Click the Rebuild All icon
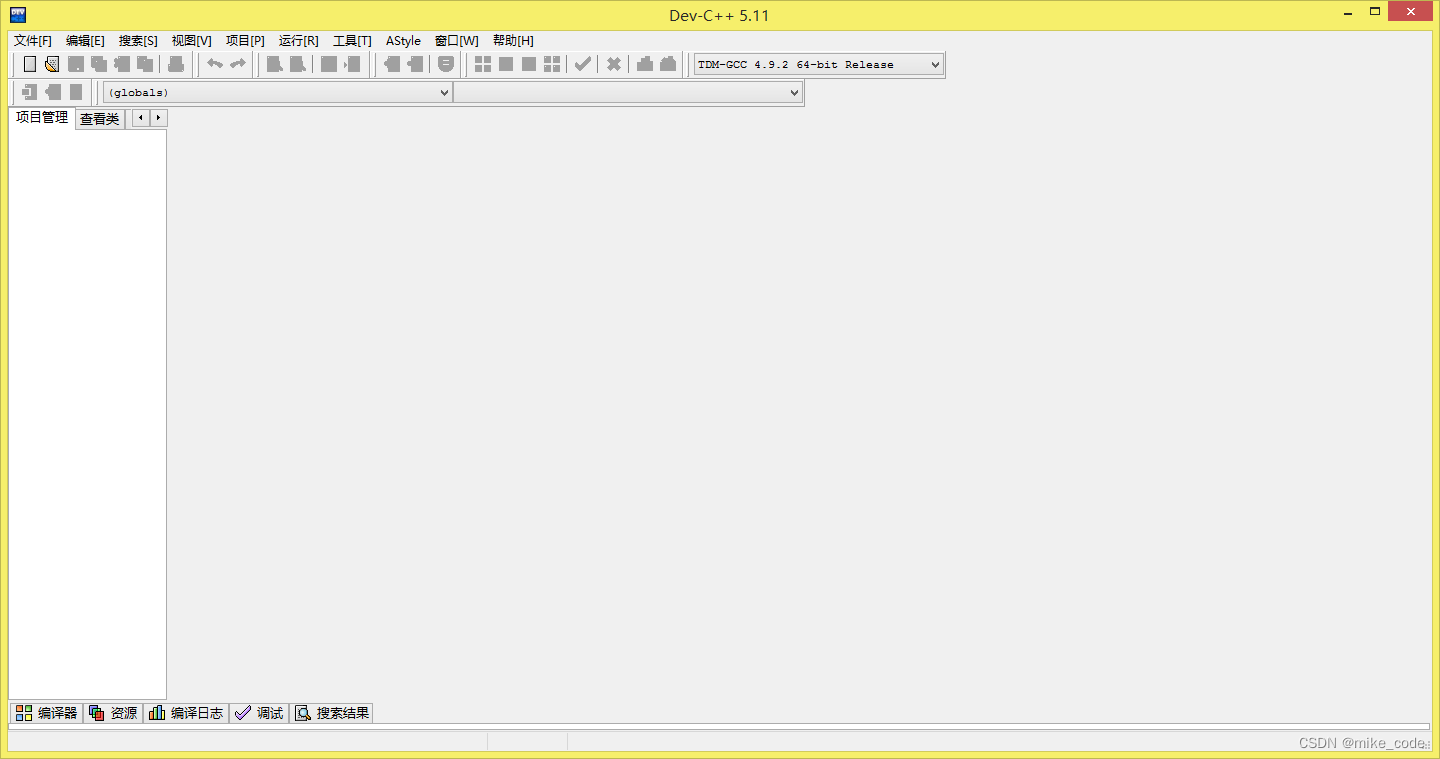The height and width of the screenshot is (759, 1440). coord(552,64)
